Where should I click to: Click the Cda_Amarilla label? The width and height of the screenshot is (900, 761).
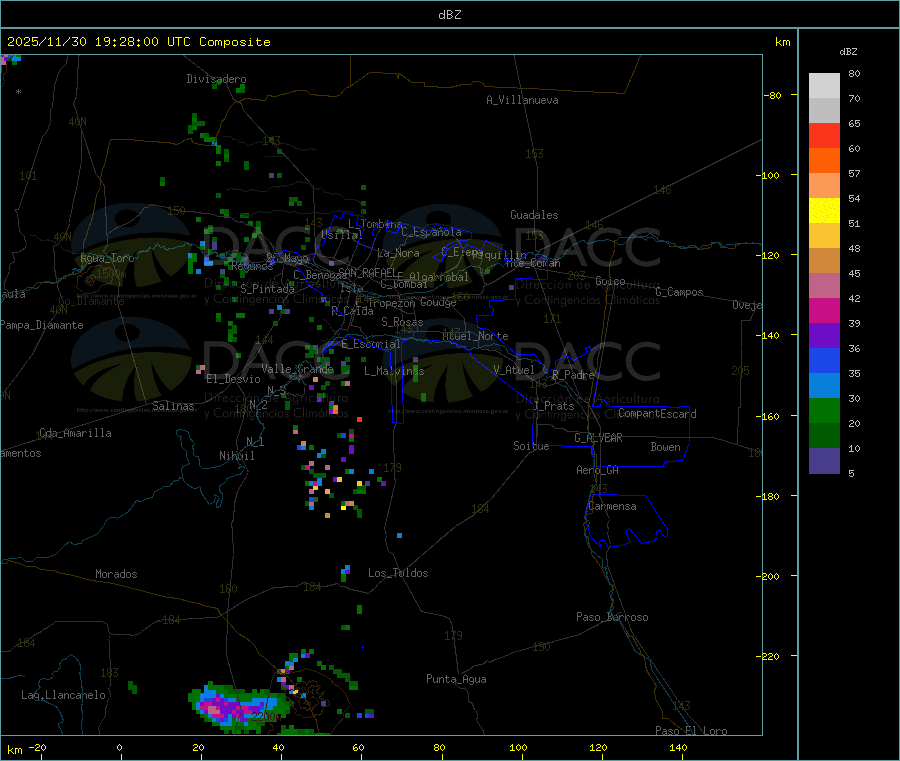point(75,433)
